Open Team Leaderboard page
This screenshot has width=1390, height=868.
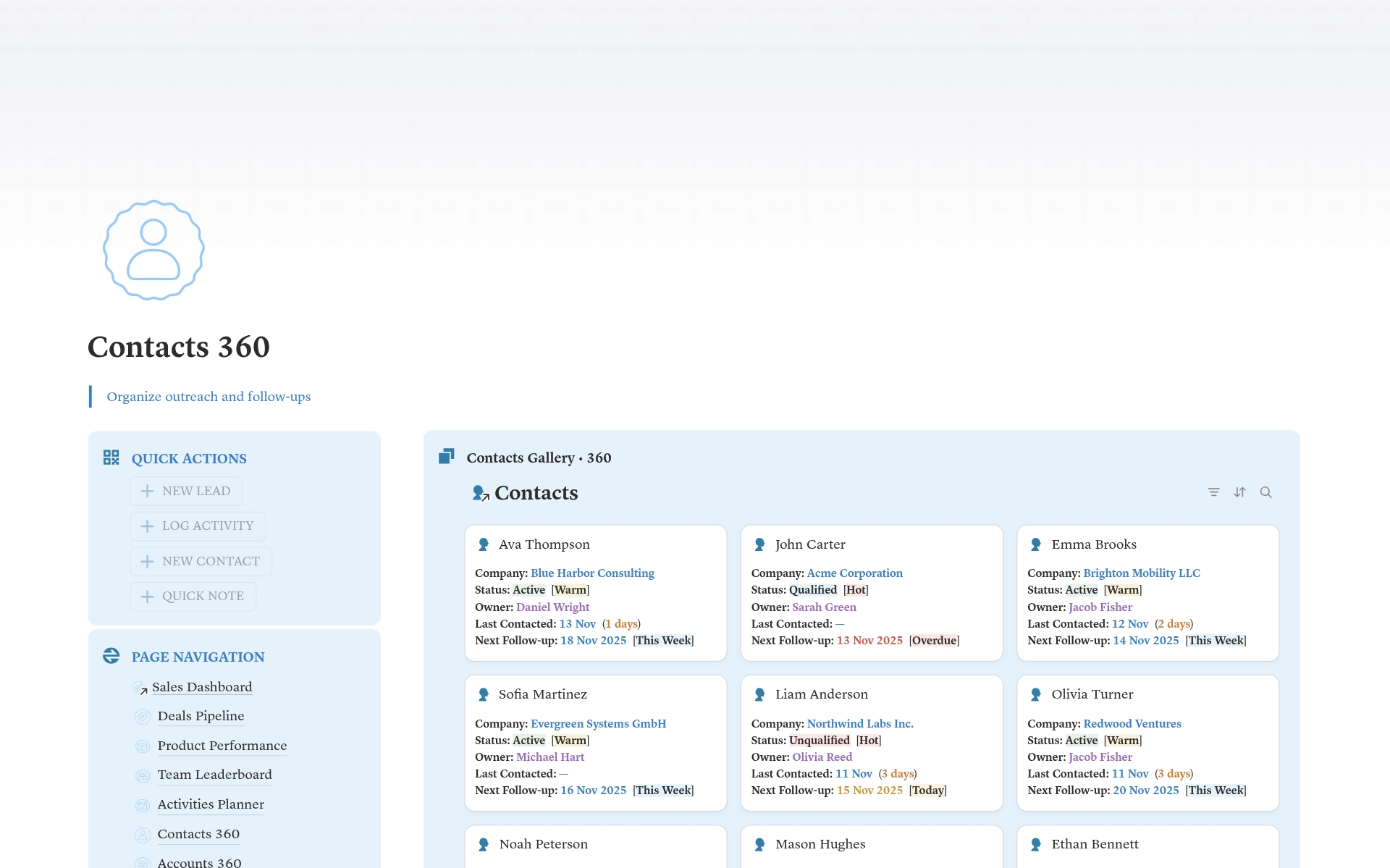coord(214,775)
